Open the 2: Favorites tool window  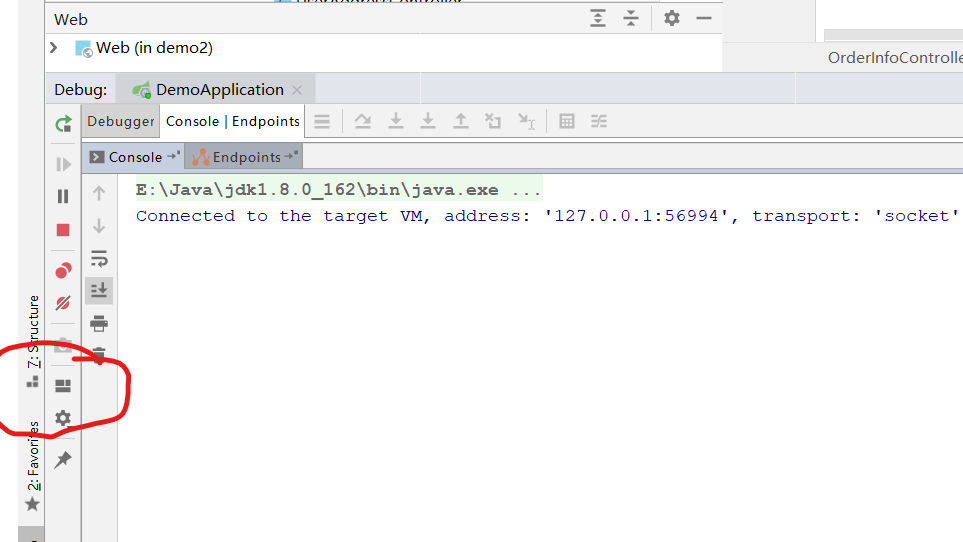click(x=33, y=467)
